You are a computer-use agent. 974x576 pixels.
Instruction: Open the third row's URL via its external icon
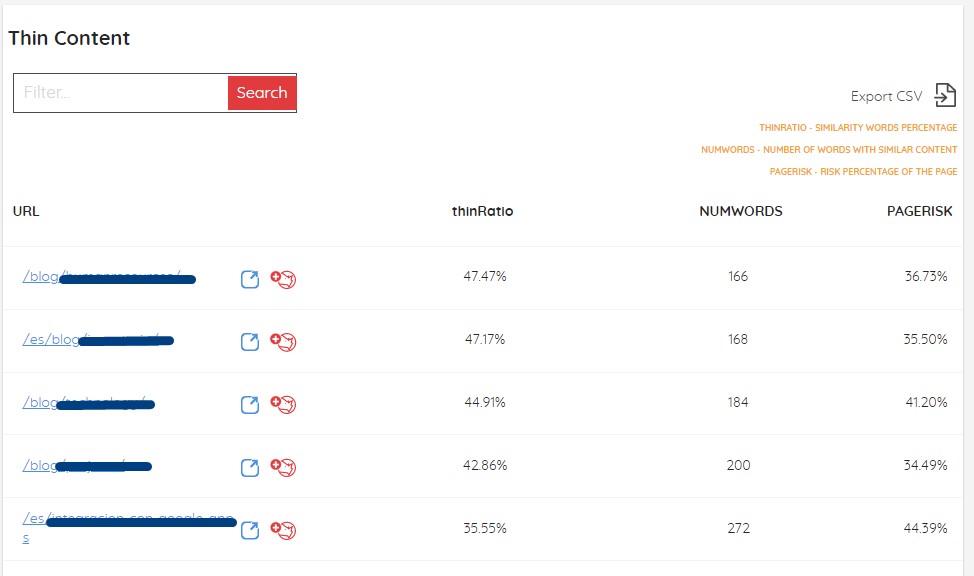tap(249, 404)
